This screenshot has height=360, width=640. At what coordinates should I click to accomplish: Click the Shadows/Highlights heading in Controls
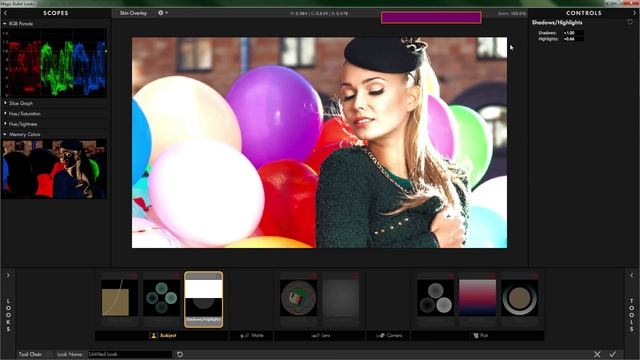coord(557,22)
